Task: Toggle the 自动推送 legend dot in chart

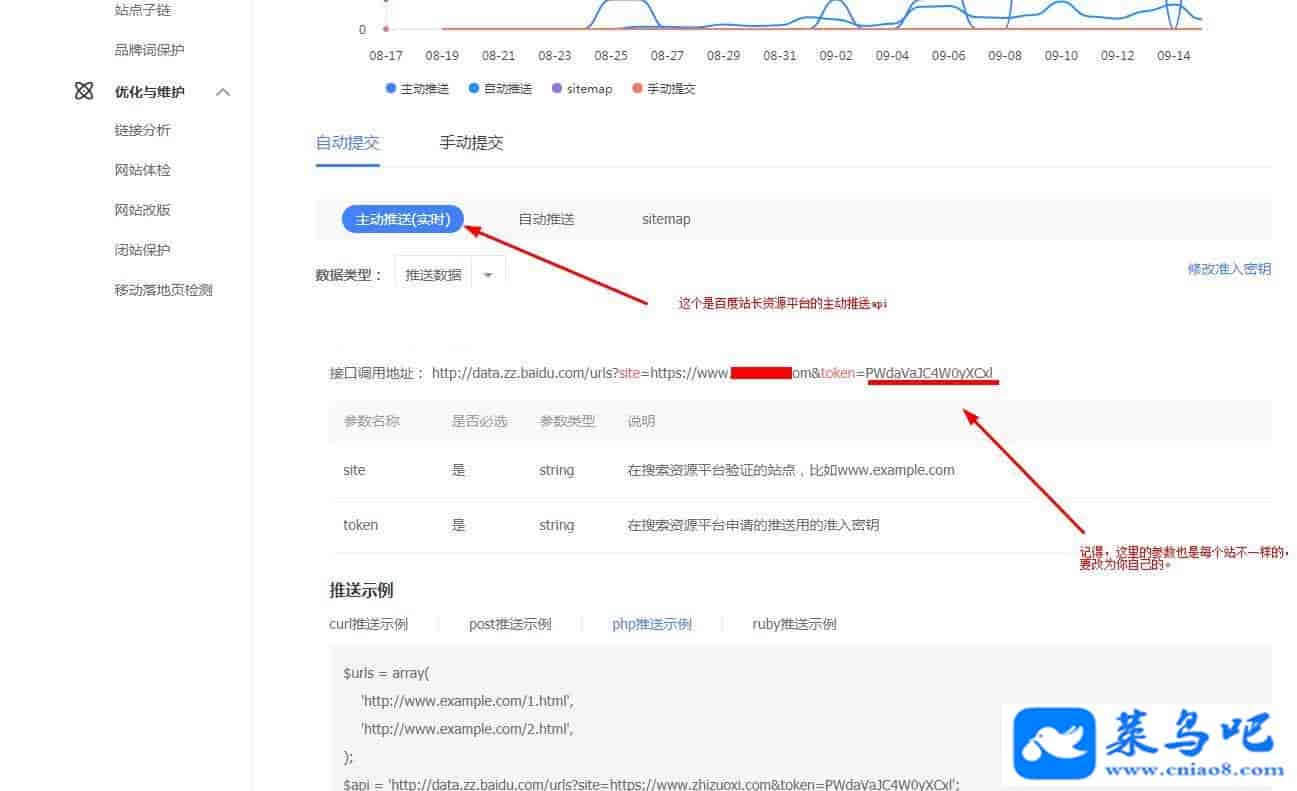Action: click(473, 88)
